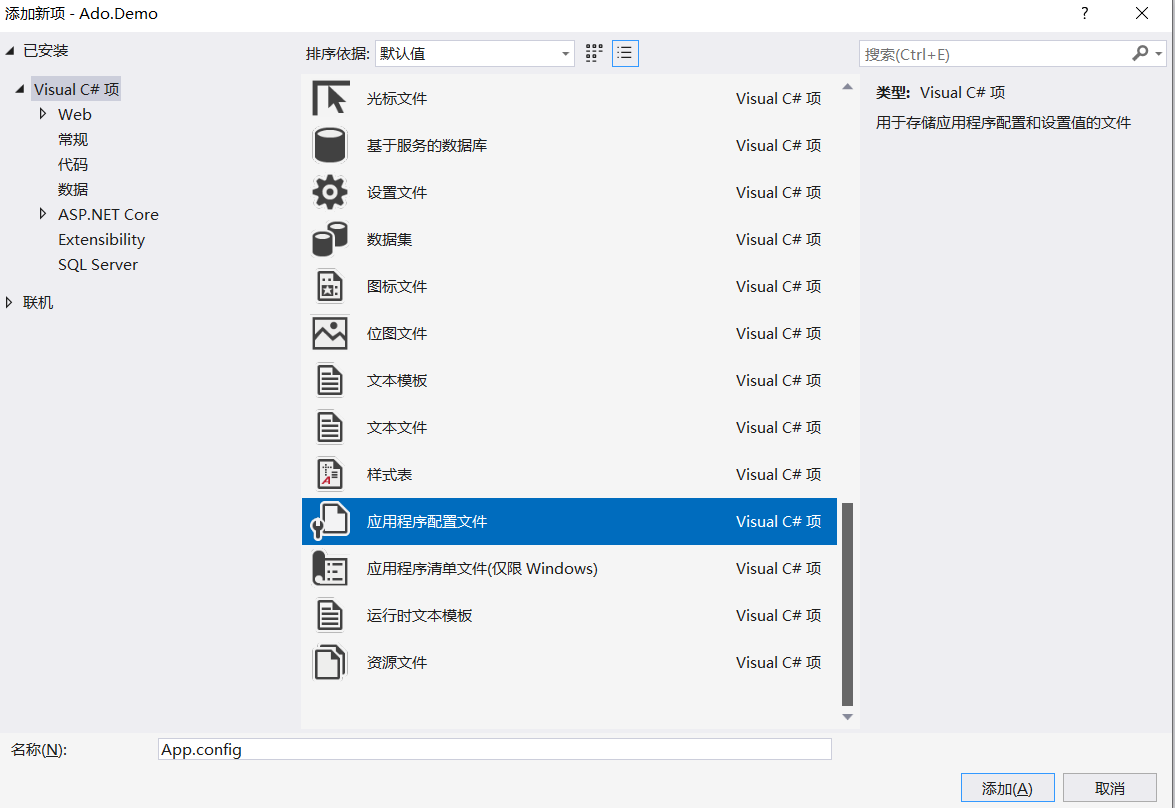Click the service-based database (基于服务的数据库) icon

click(x=330, y=145)
